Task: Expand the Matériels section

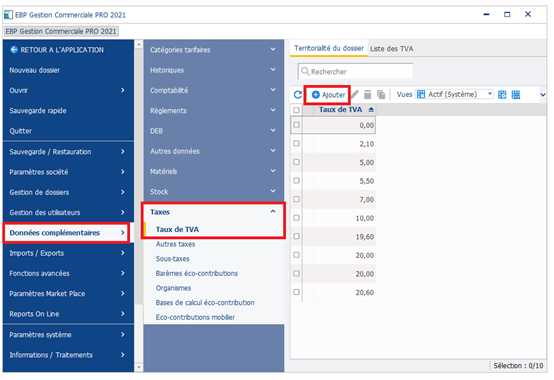Action: pyautogui.click(x=213, y=171)
